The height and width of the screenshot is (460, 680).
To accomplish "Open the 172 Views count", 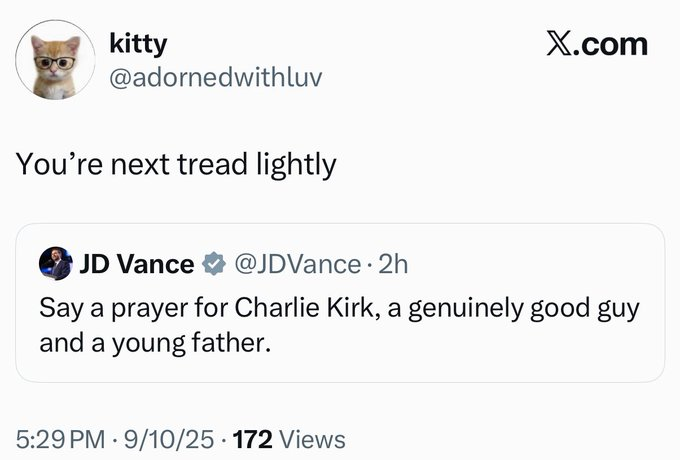I will coord(289,440).
